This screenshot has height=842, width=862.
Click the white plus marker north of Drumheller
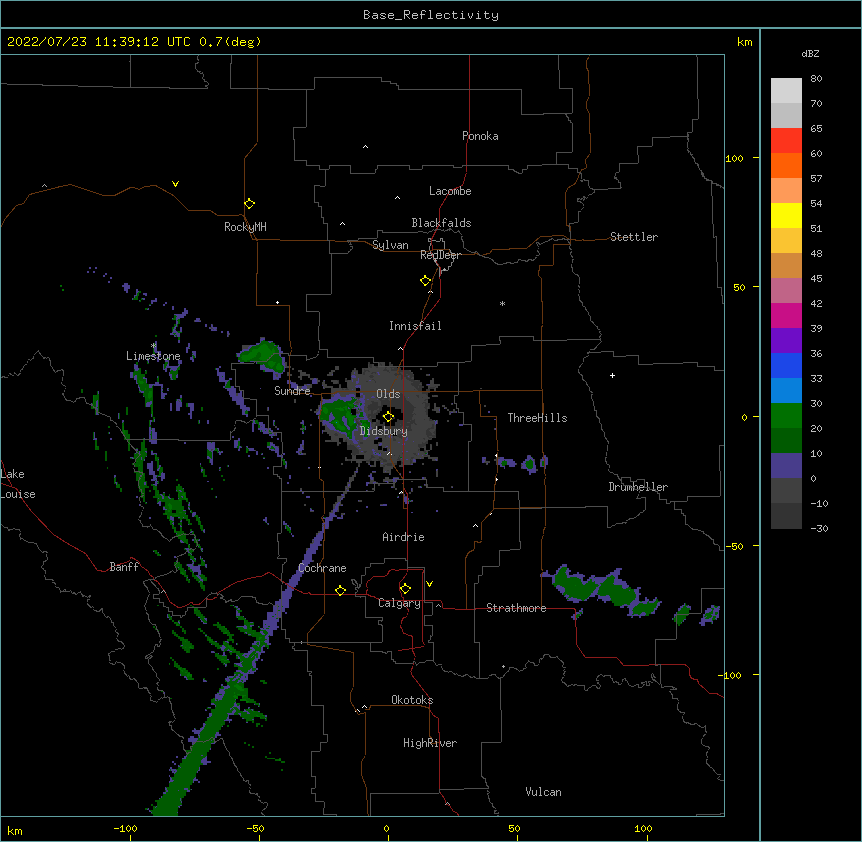point(612,375)
